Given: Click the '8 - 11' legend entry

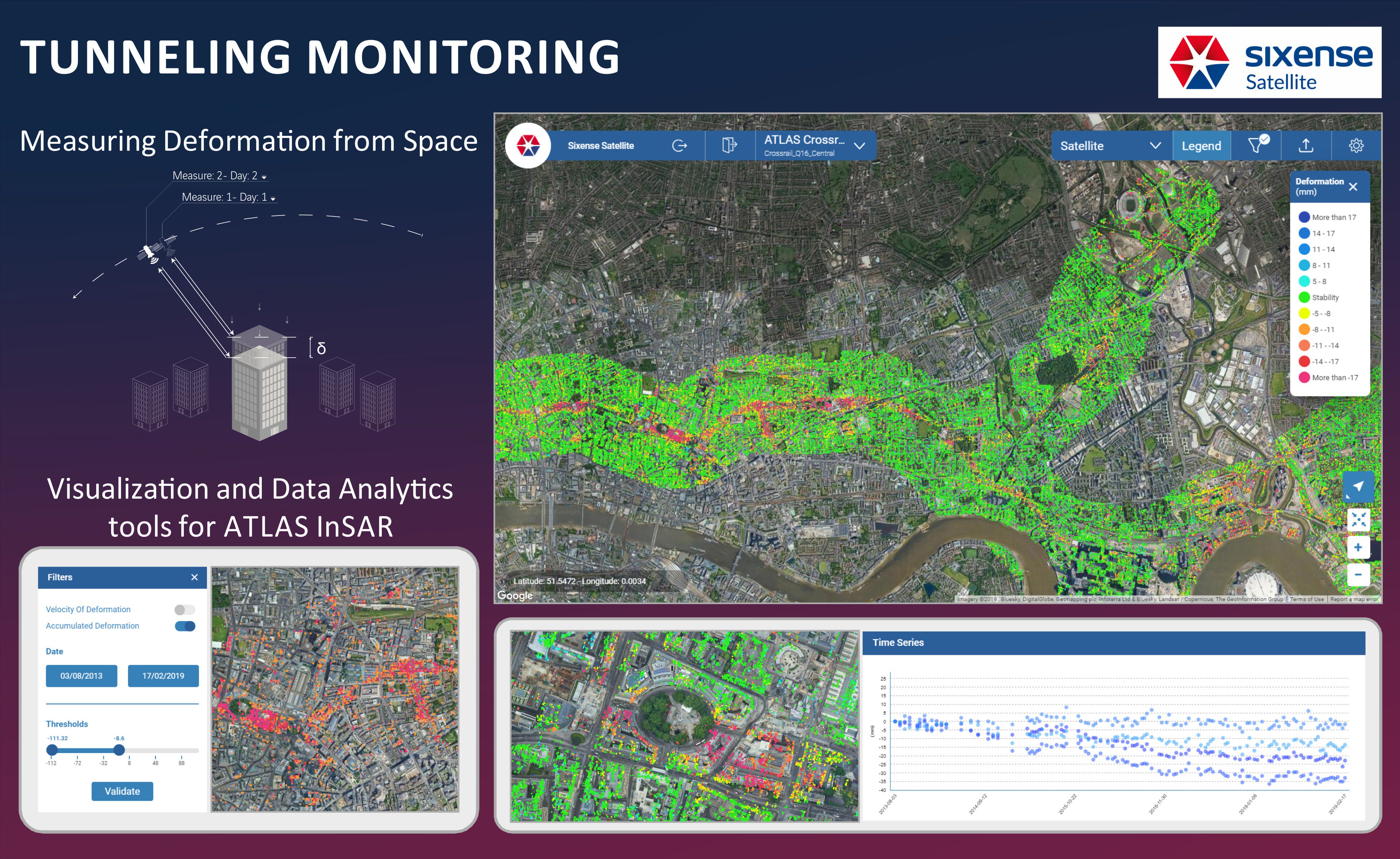Looking at the screenshot, I should point(1315,265).
